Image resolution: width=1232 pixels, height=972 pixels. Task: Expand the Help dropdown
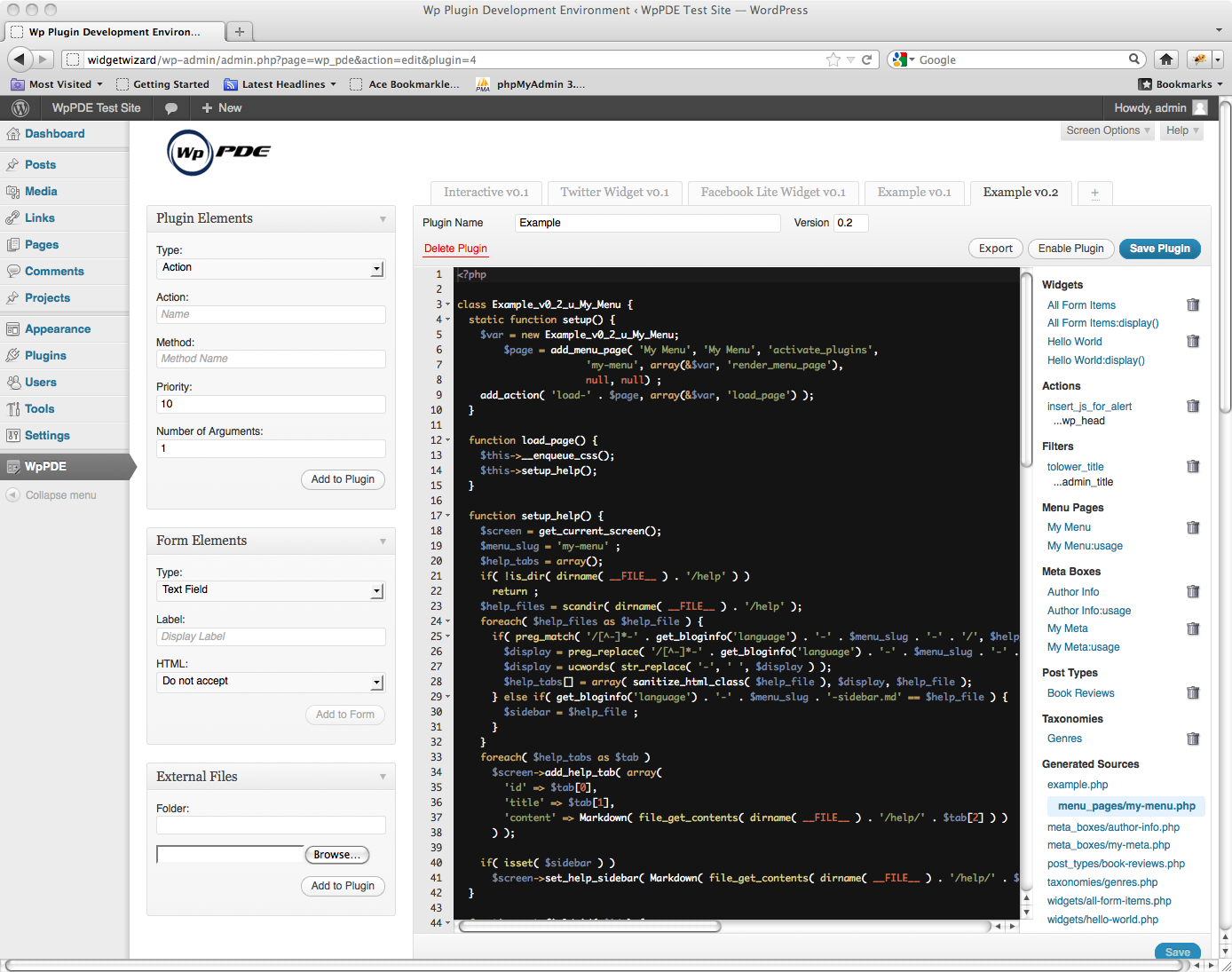[1182, 130]
